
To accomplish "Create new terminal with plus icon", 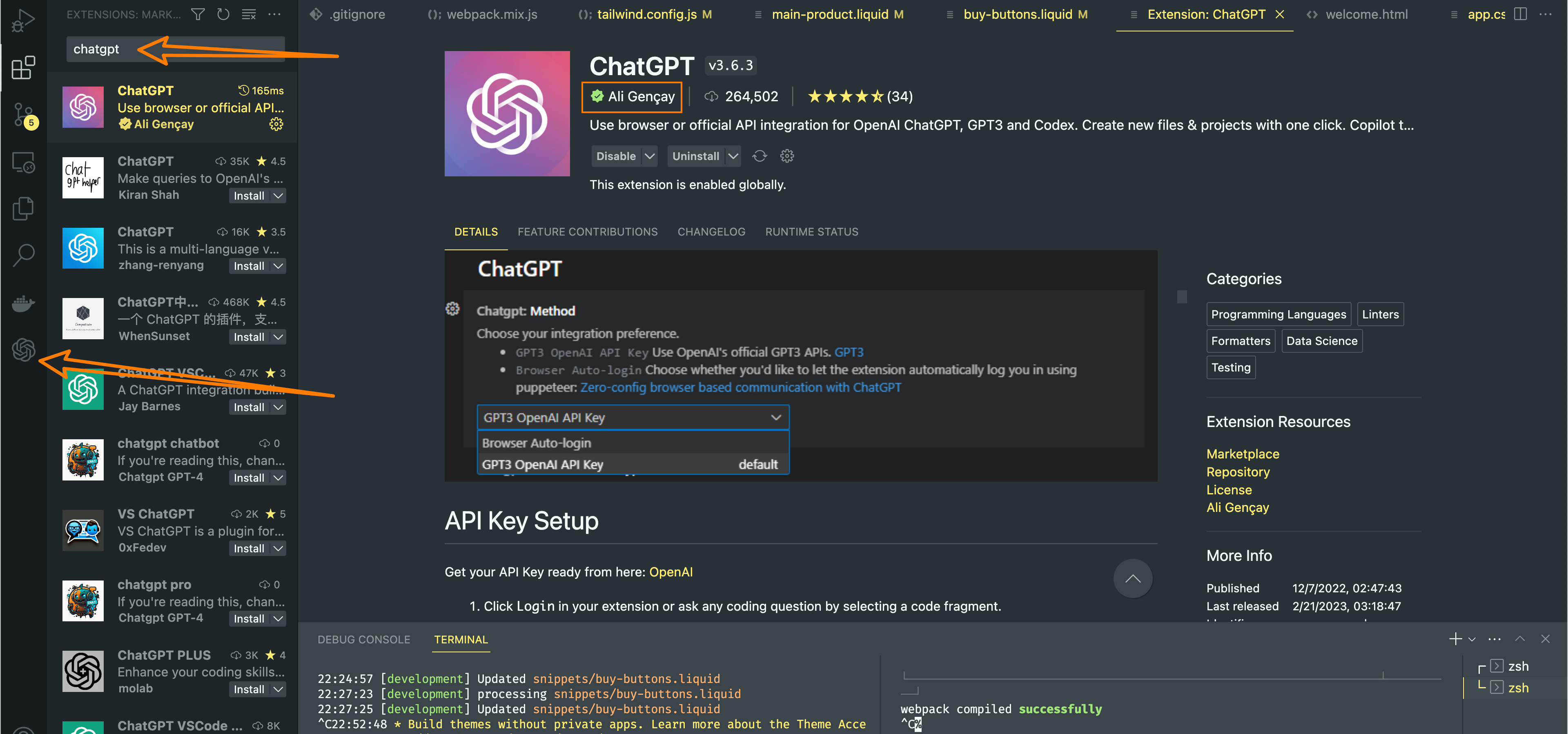I will tap(1455, 638).
